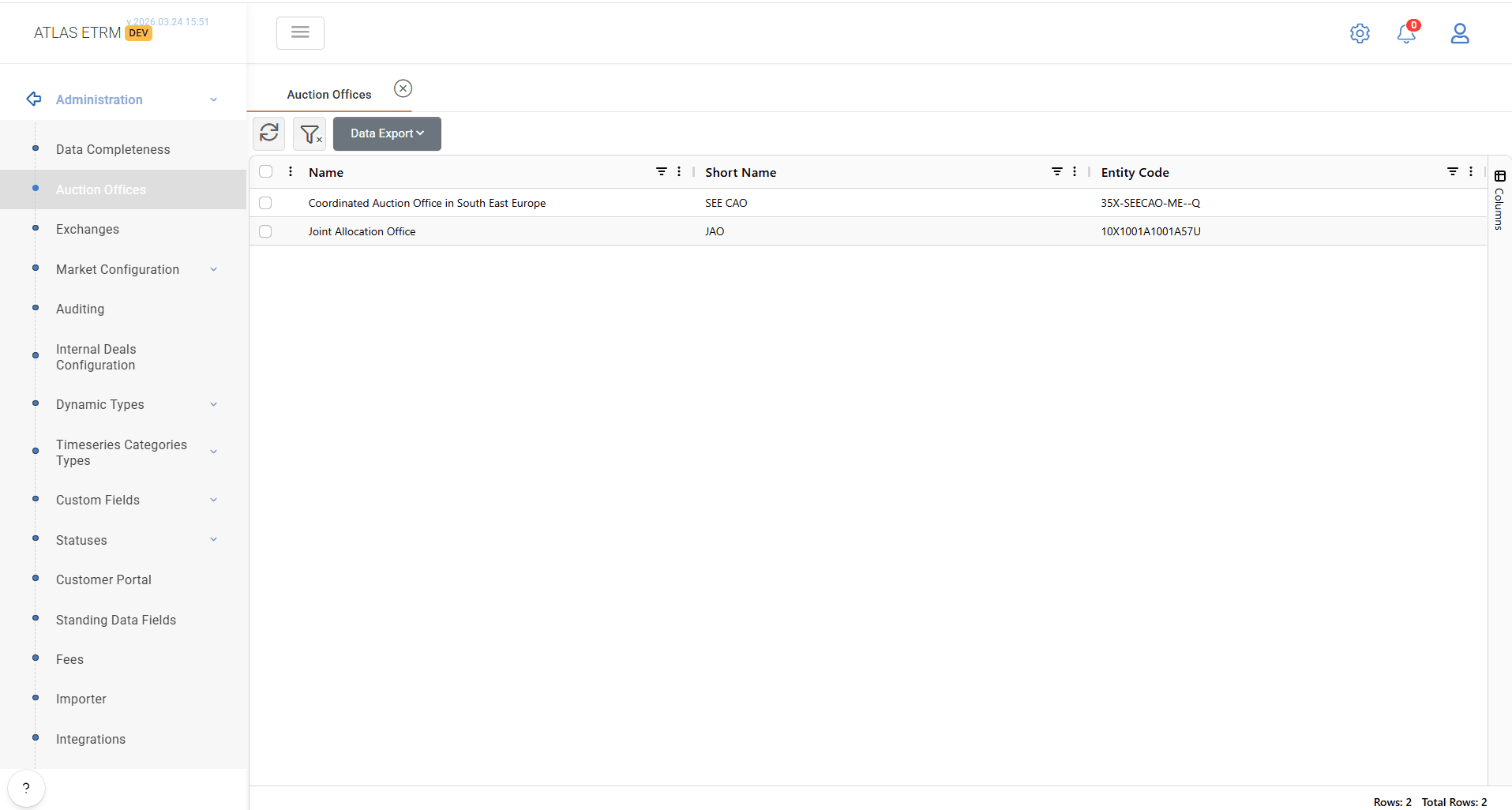Open Exchanges in sidebar
1512x810 pixels.
coord(88,229)
